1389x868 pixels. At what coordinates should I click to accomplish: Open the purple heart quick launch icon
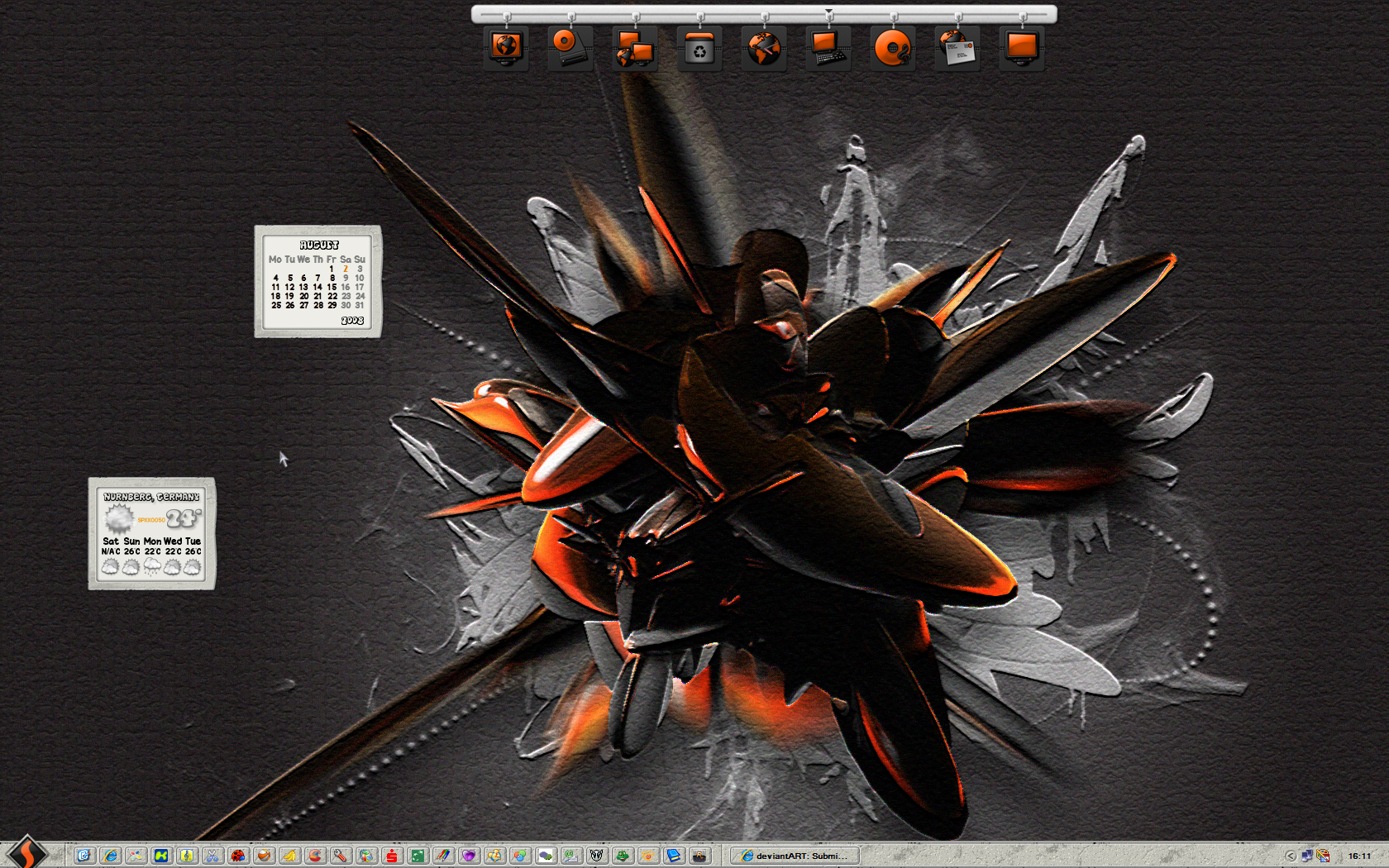pos(469,856)
